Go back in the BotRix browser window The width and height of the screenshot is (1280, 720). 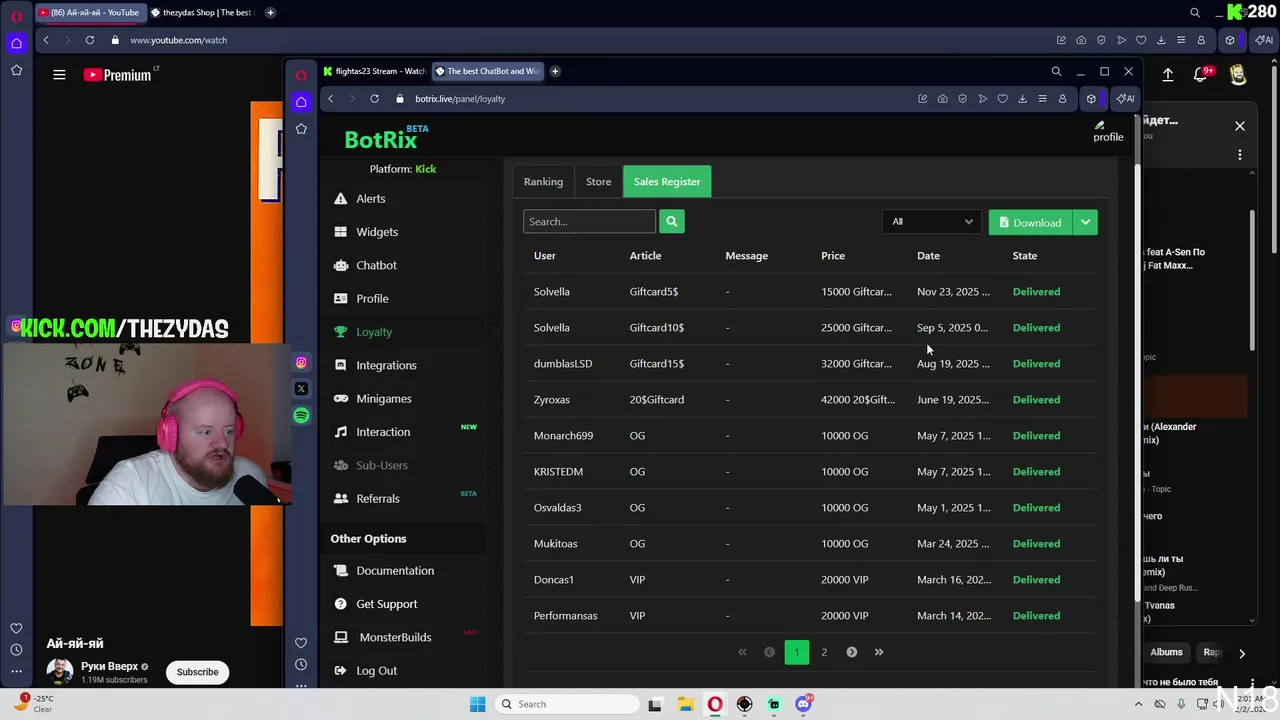(x=331, y=98)
